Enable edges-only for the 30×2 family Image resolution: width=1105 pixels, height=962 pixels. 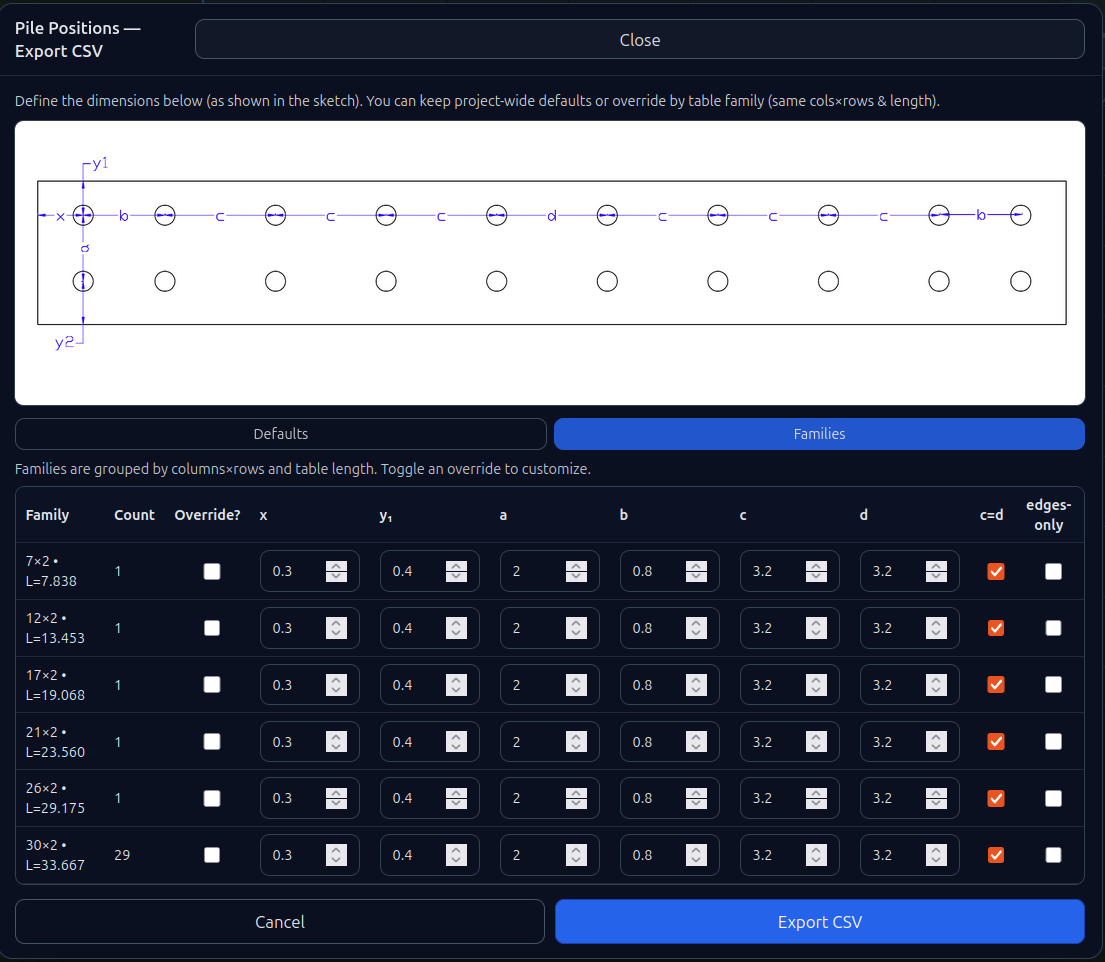coord(1054,855)
